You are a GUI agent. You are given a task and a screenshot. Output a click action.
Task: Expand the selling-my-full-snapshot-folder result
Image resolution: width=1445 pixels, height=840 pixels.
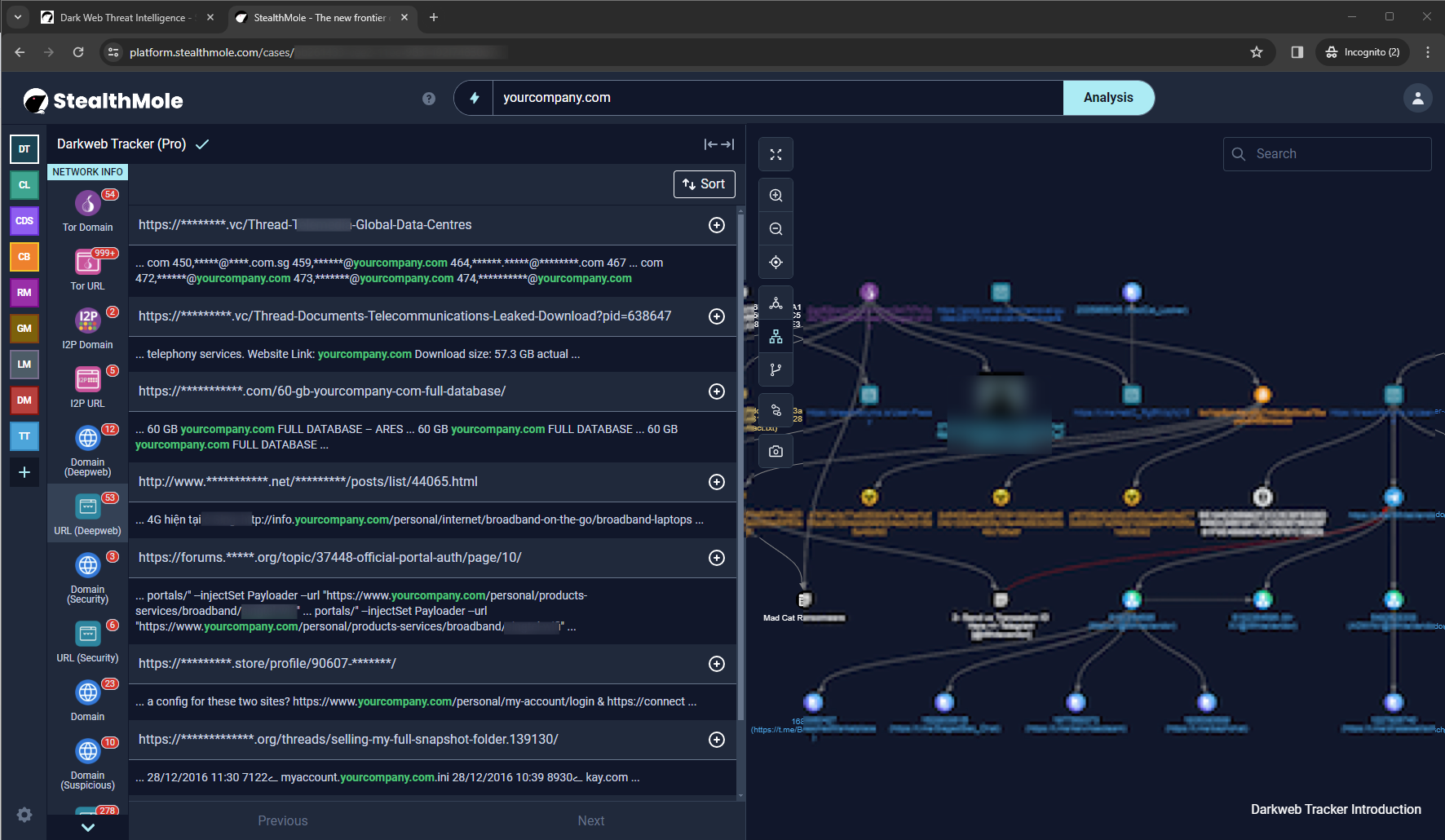[717, 740]
